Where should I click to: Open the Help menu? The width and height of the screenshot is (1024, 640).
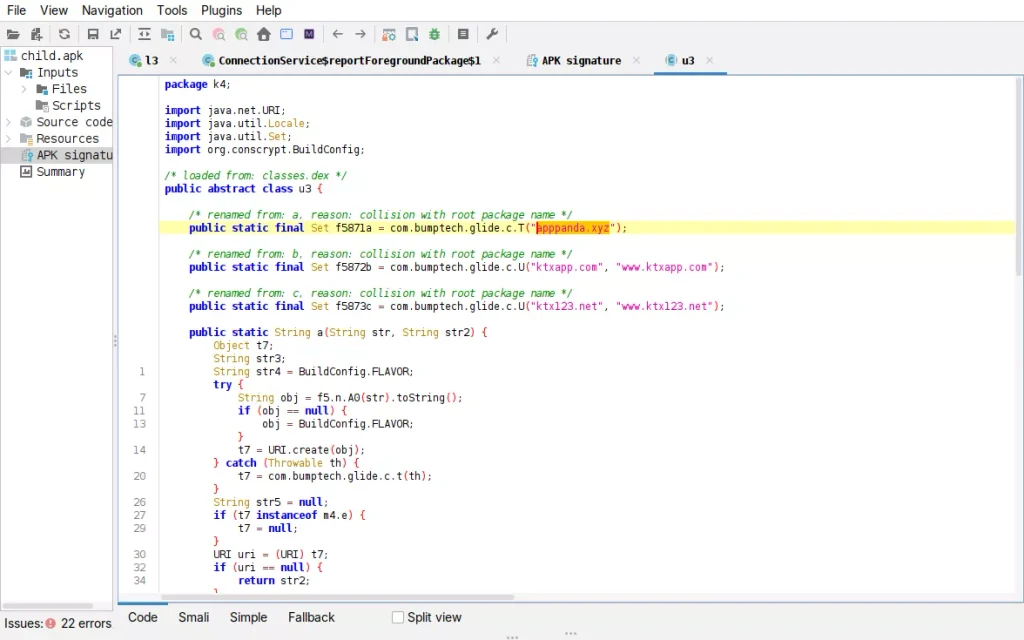[268, 10]
